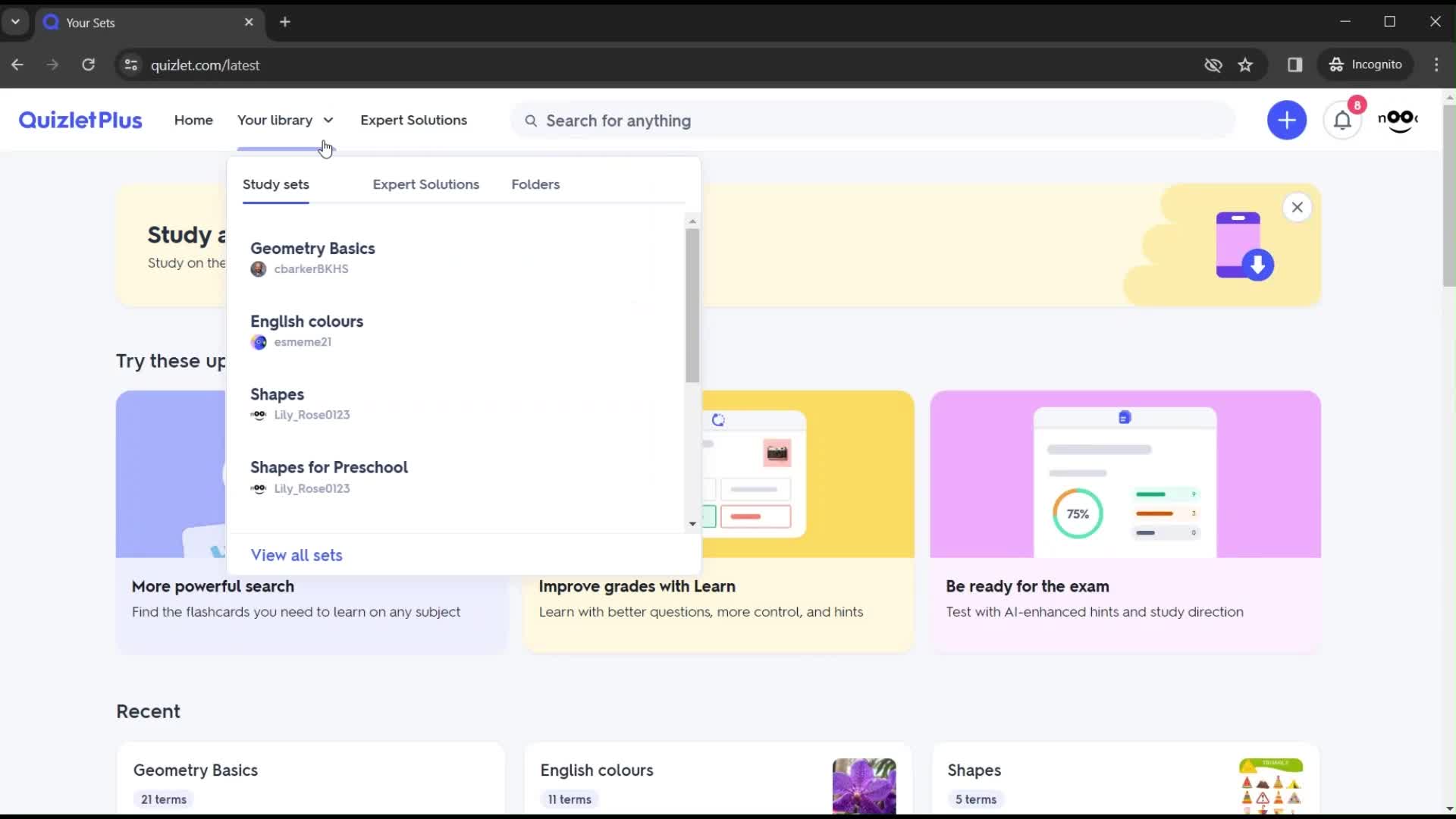Open Chrome three-dot menu
Image resolution: width=1456 pixels, height=819 pixels.
tap(1436, 64)
